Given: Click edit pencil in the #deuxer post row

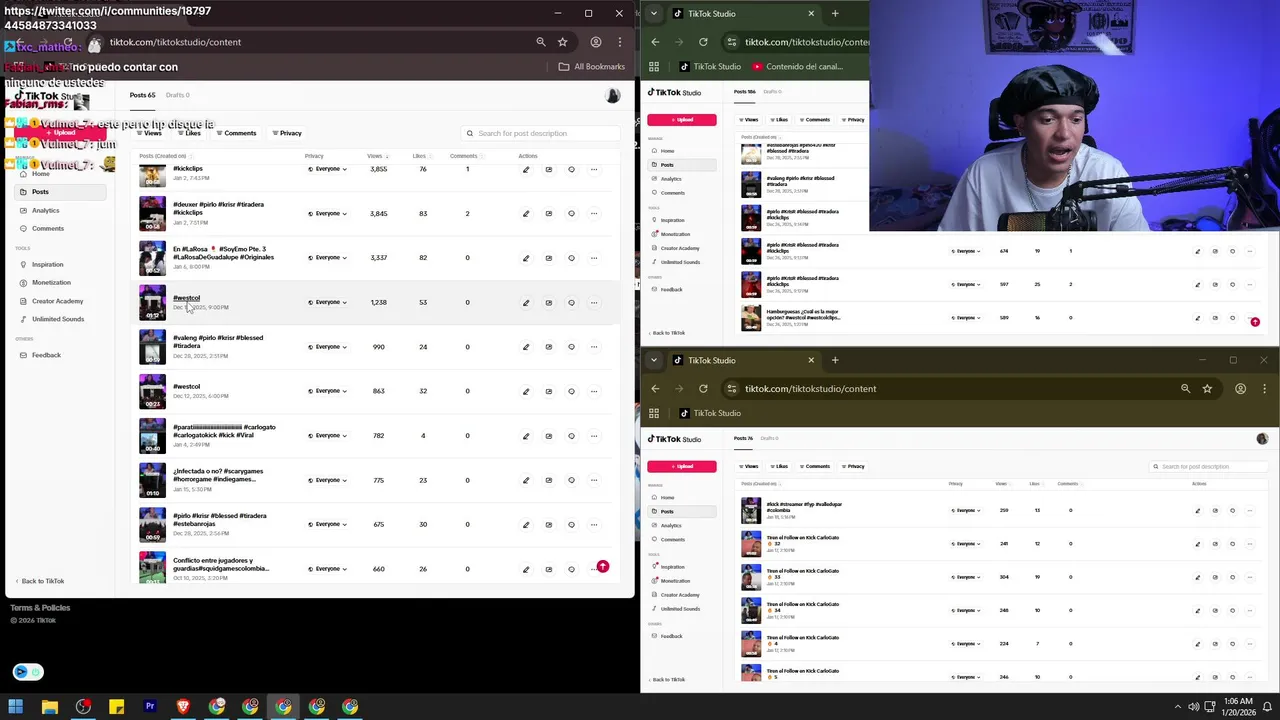Looking at the screenshot, I should point(526,213).
